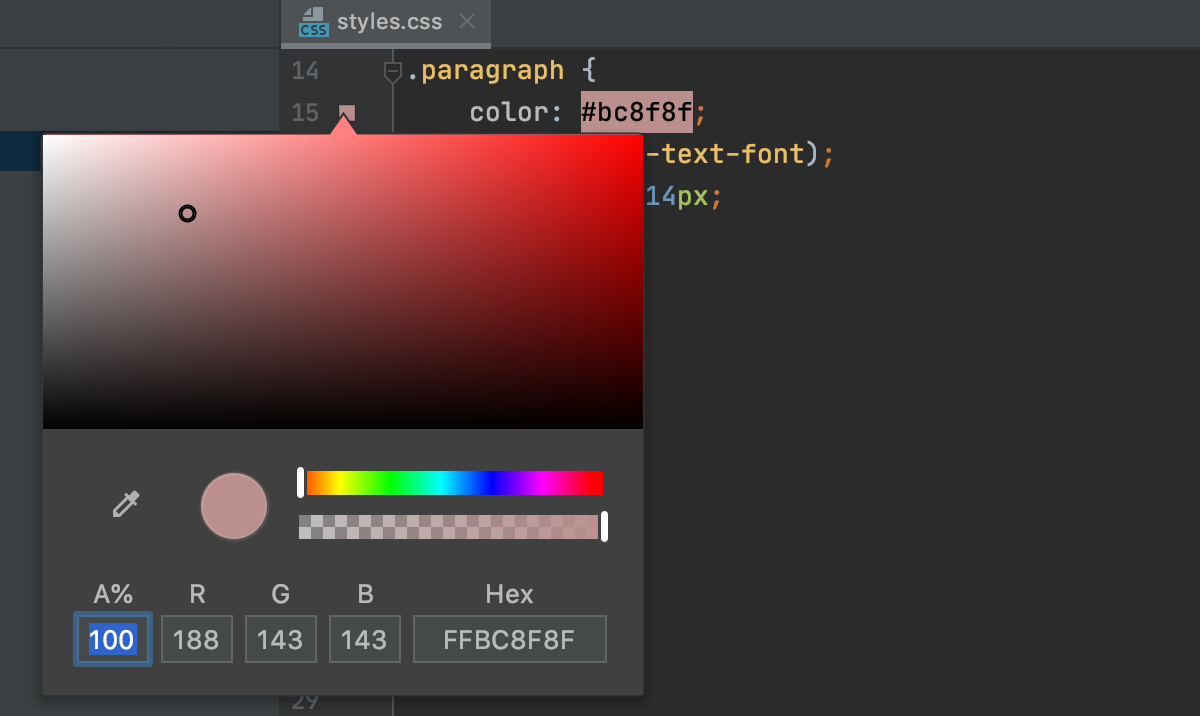Select the current color preview circle

234,506
